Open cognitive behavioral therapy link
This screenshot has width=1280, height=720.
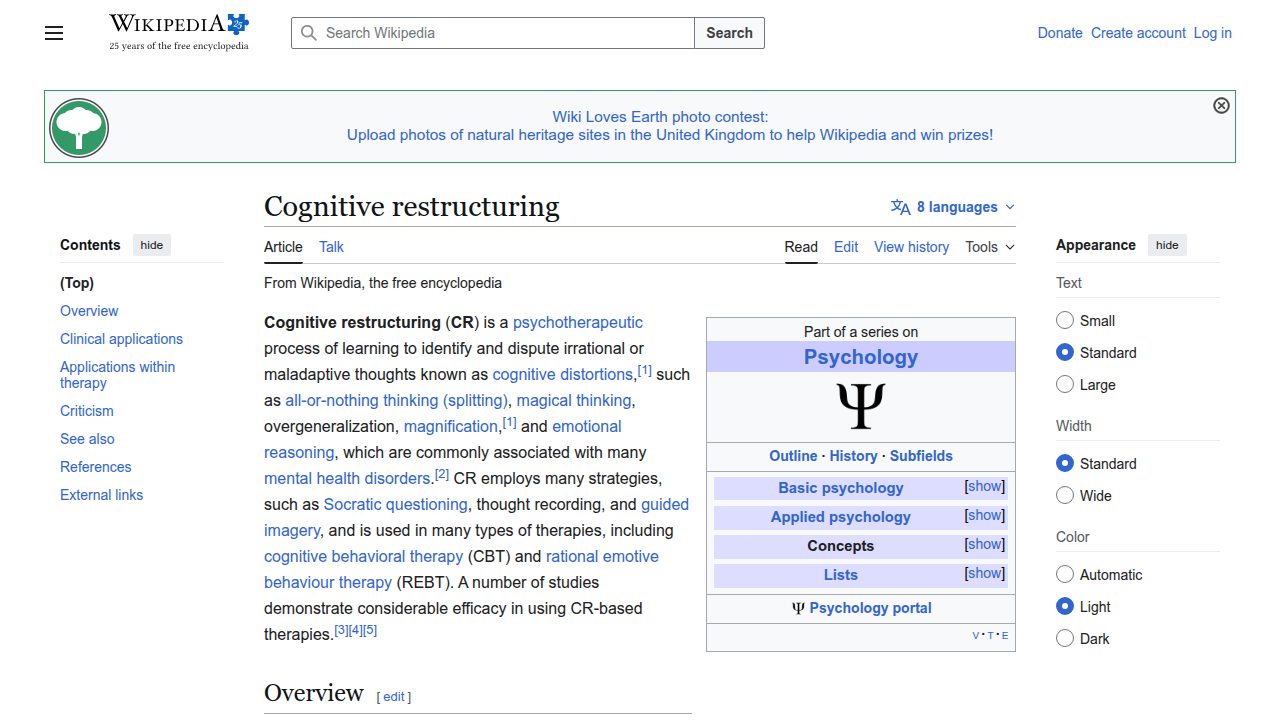coord(363,556)
